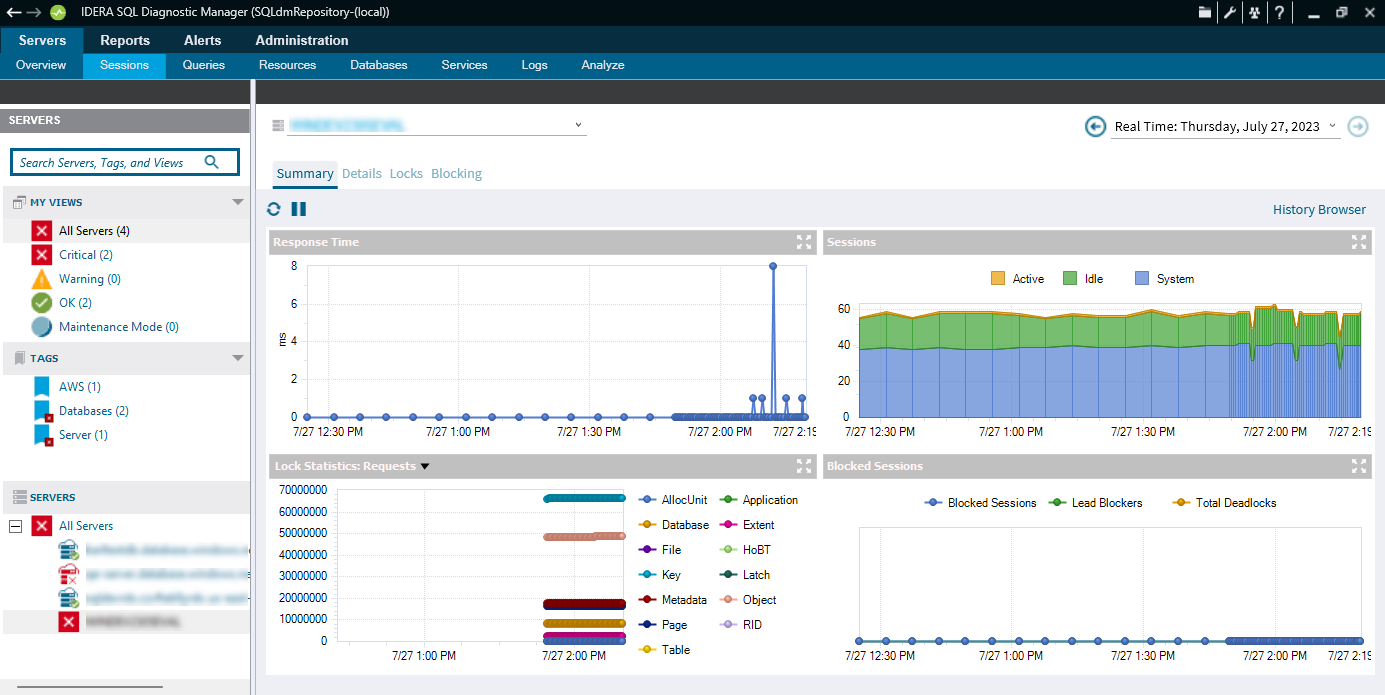The height and width of the screenshot is (695, 1385).
Task: Open the help question mark icon
Action: [x=1279, y=13]
